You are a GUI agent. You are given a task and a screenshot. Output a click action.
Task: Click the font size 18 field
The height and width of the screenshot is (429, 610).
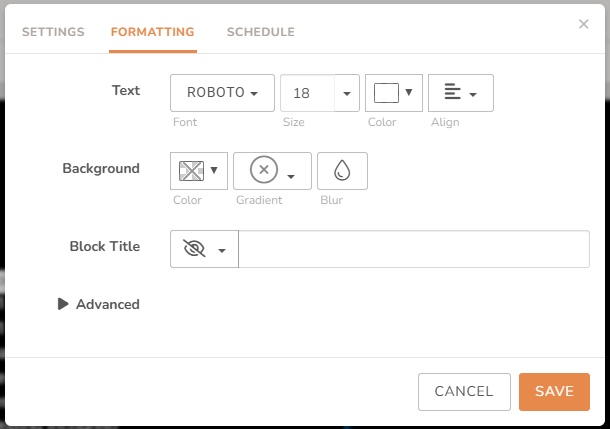point(307,93)
